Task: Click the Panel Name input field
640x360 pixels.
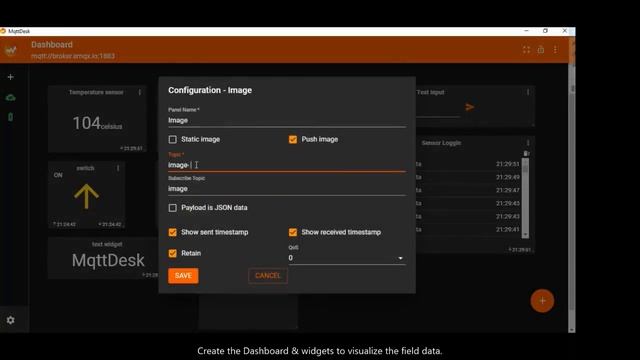Action: coord(287,120)
